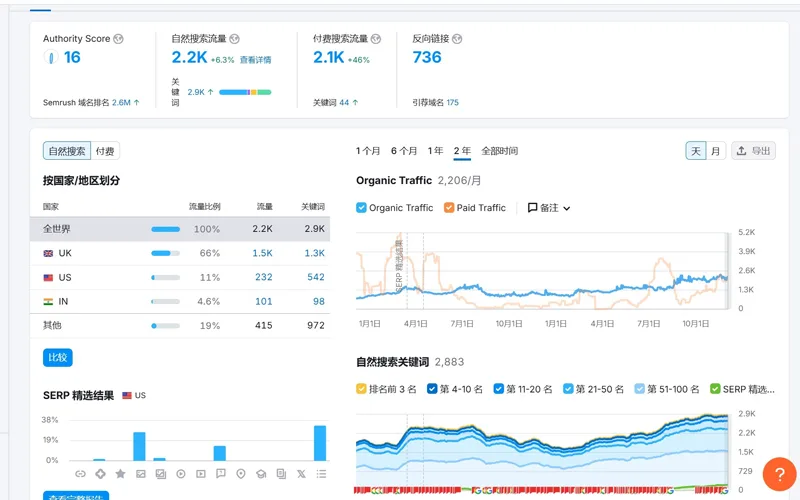
Task: Click the India flag icon in country table
Action: click(x=48, y=302)
